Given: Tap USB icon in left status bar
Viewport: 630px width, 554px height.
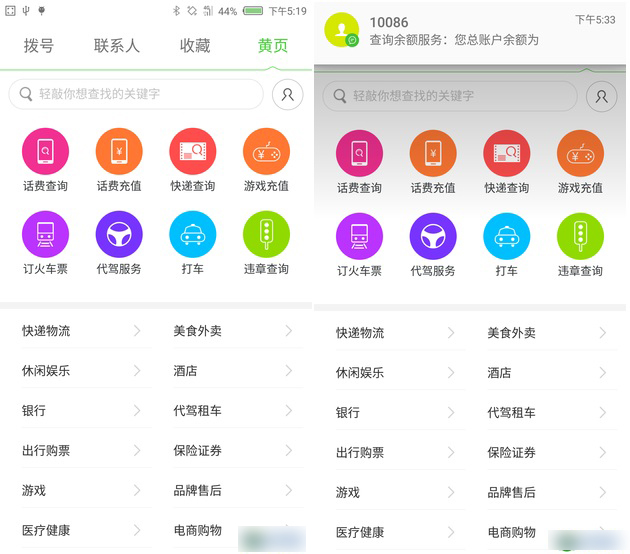Looking at the screenshot, I should pos(26,11).
